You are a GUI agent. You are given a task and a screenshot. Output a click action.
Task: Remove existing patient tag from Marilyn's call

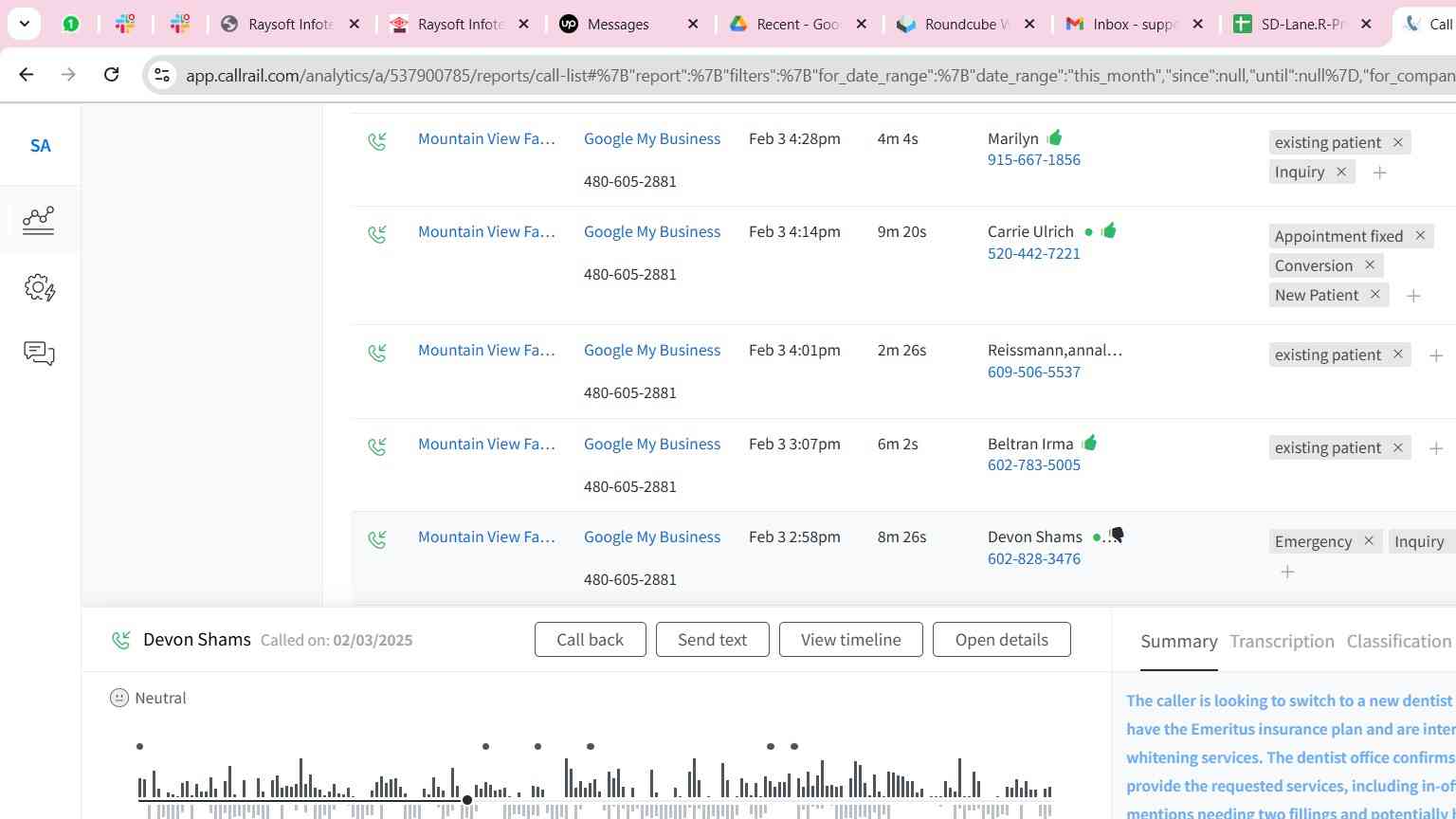[x=1397, y=142]
